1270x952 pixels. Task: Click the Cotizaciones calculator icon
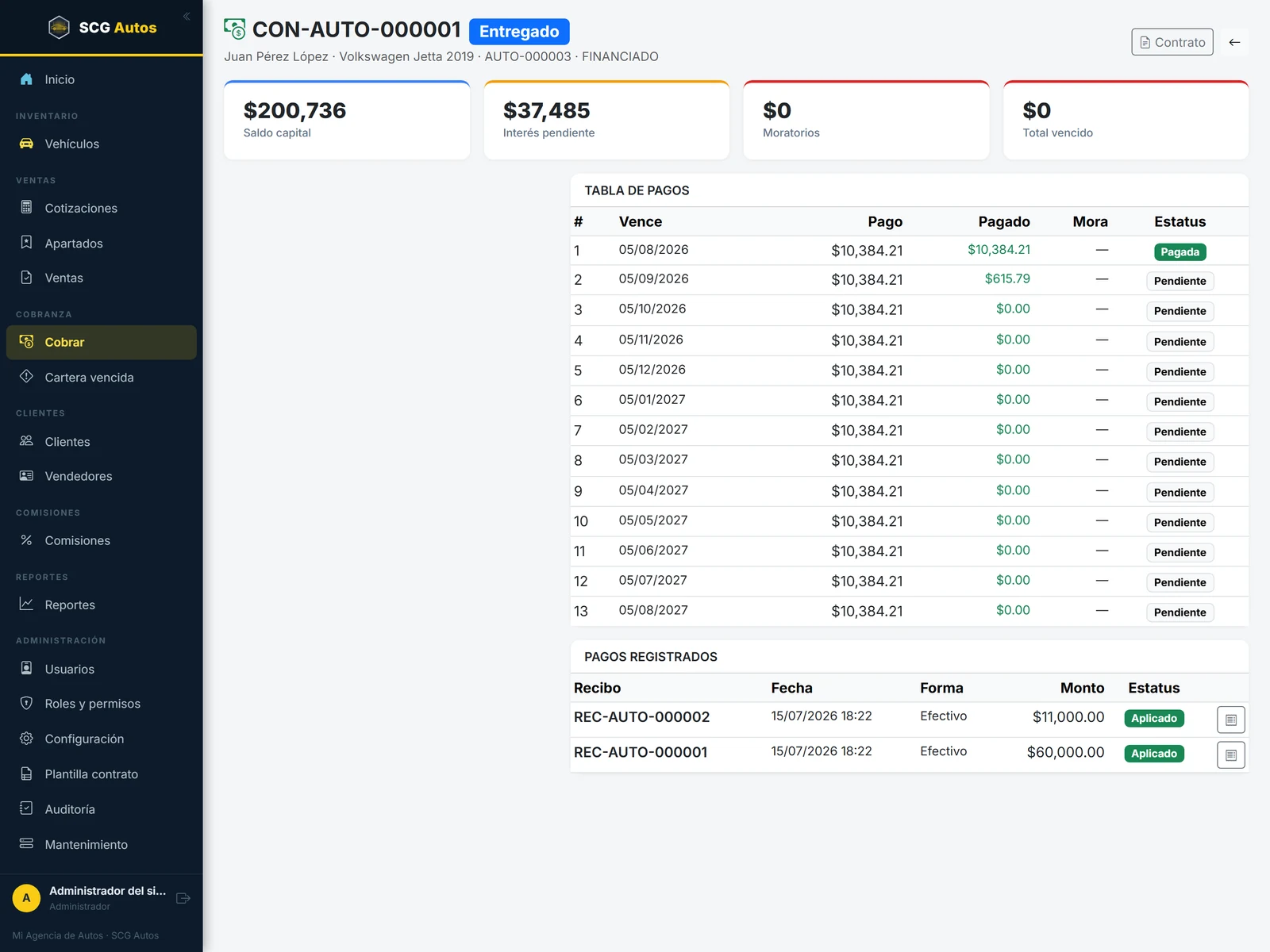click(26, 208)
